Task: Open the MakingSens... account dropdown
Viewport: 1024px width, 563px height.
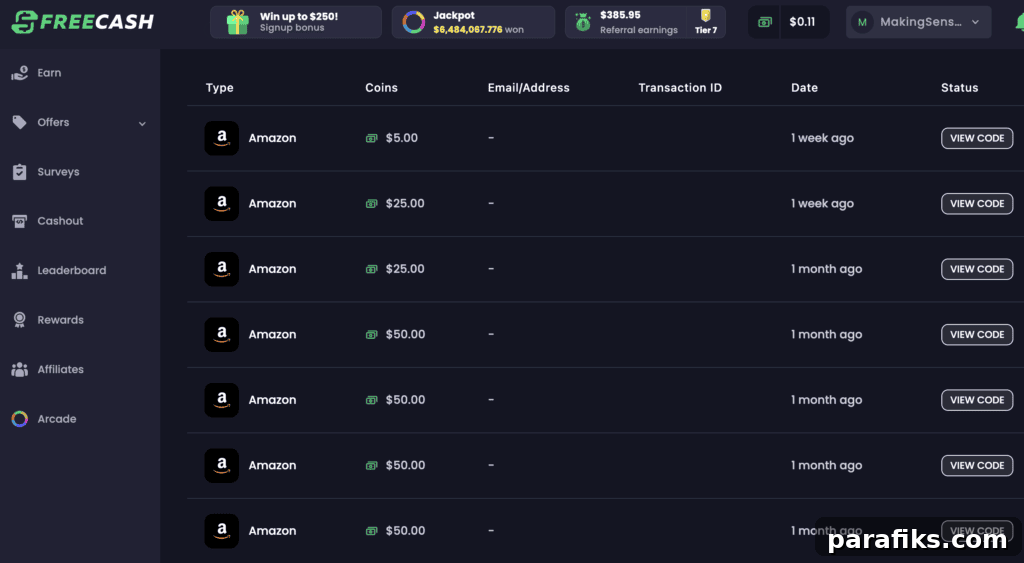Action: click(919, 22)
